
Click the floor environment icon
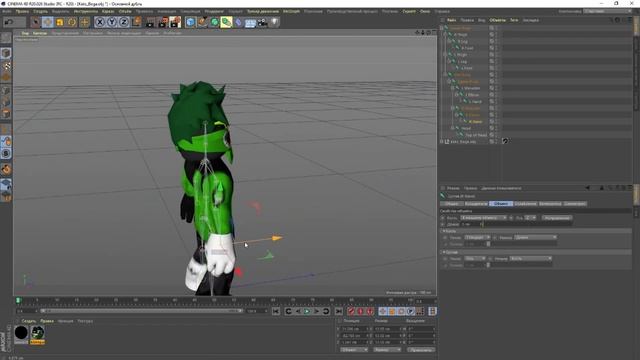tap(250, 22)
